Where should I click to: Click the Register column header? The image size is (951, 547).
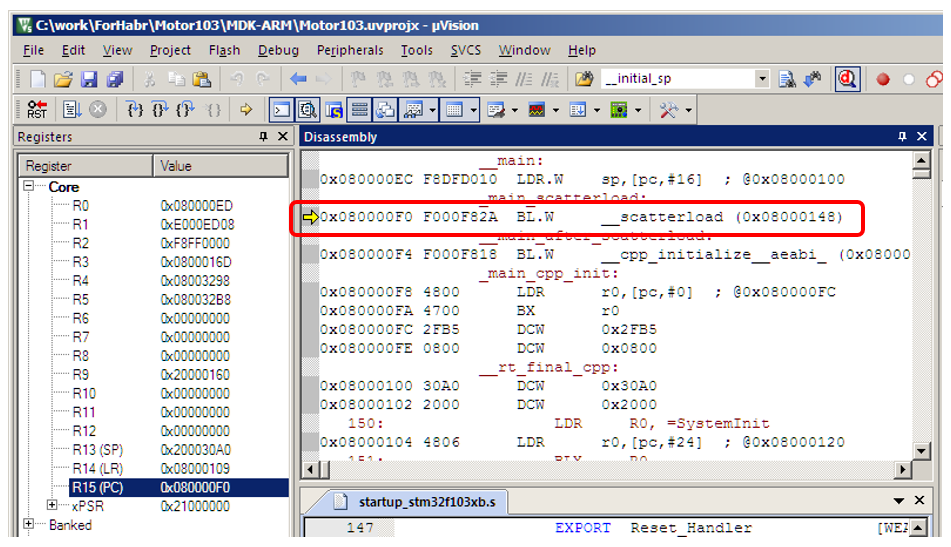pos(86,166)
